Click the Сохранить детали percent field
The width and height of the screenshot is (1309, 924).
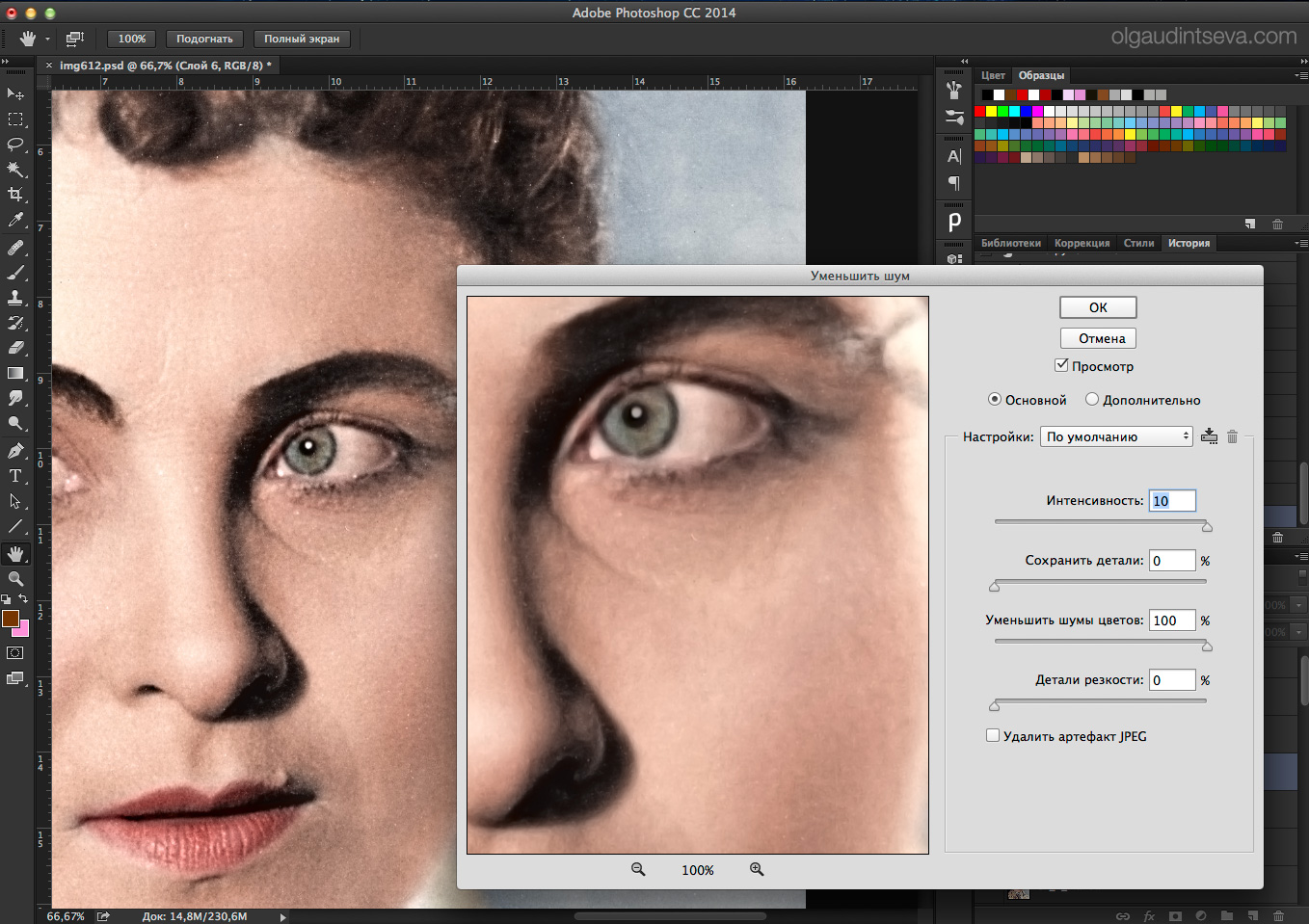(1171, 561)
